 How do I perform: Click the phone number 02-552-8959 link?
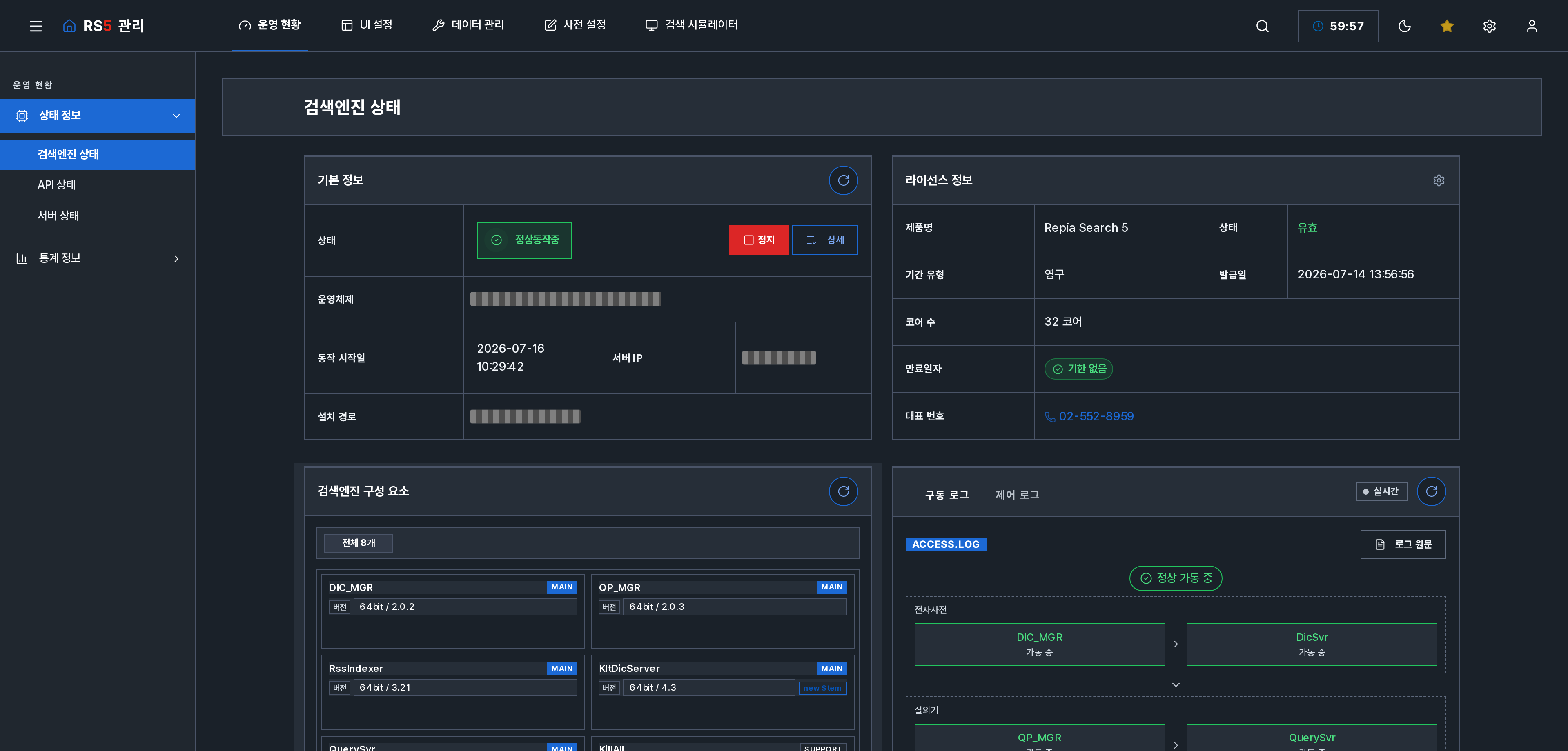point(1096,416)
